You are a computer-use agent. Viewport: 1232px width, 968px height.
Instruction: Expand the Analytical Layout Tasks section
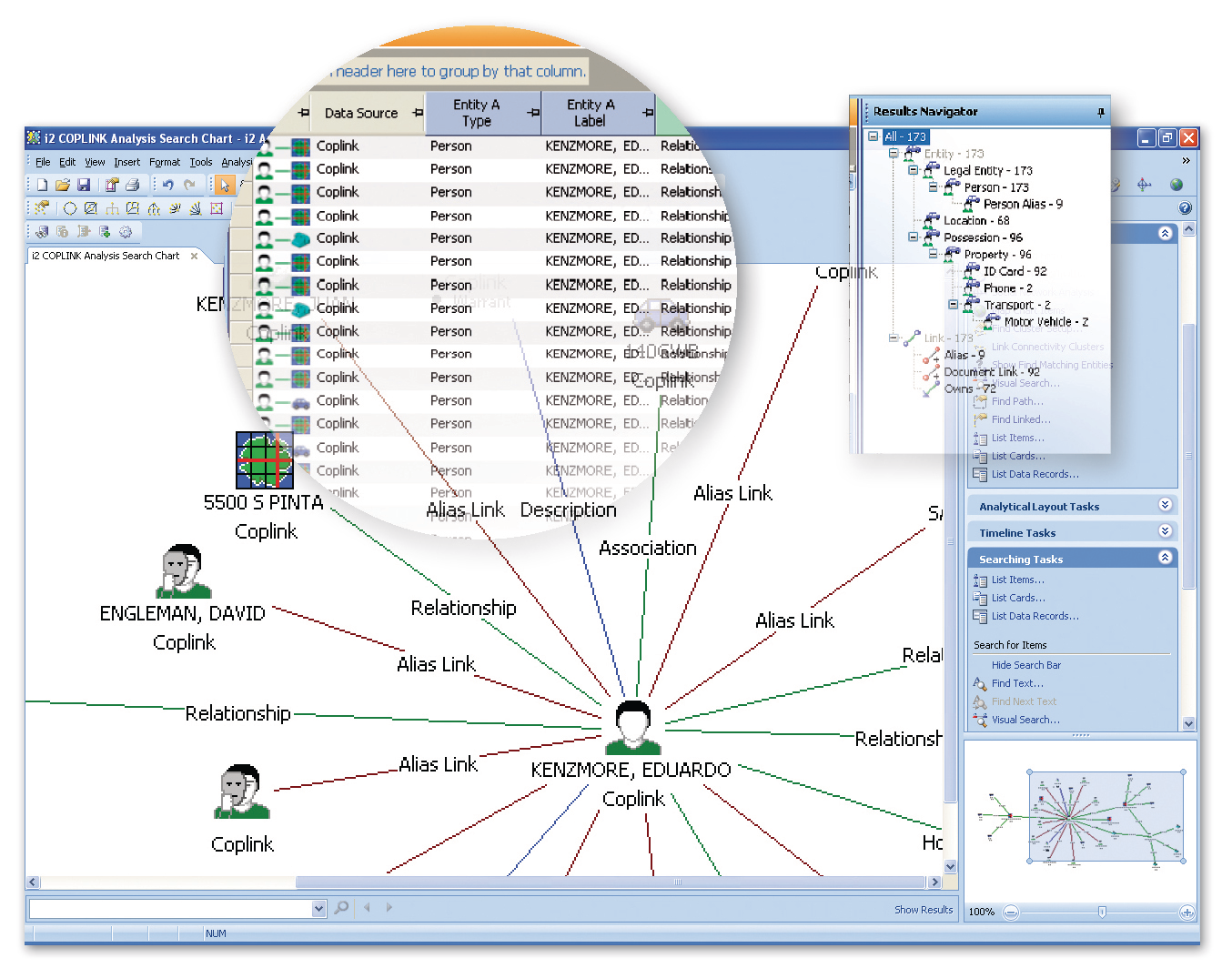click(1165, 505)
